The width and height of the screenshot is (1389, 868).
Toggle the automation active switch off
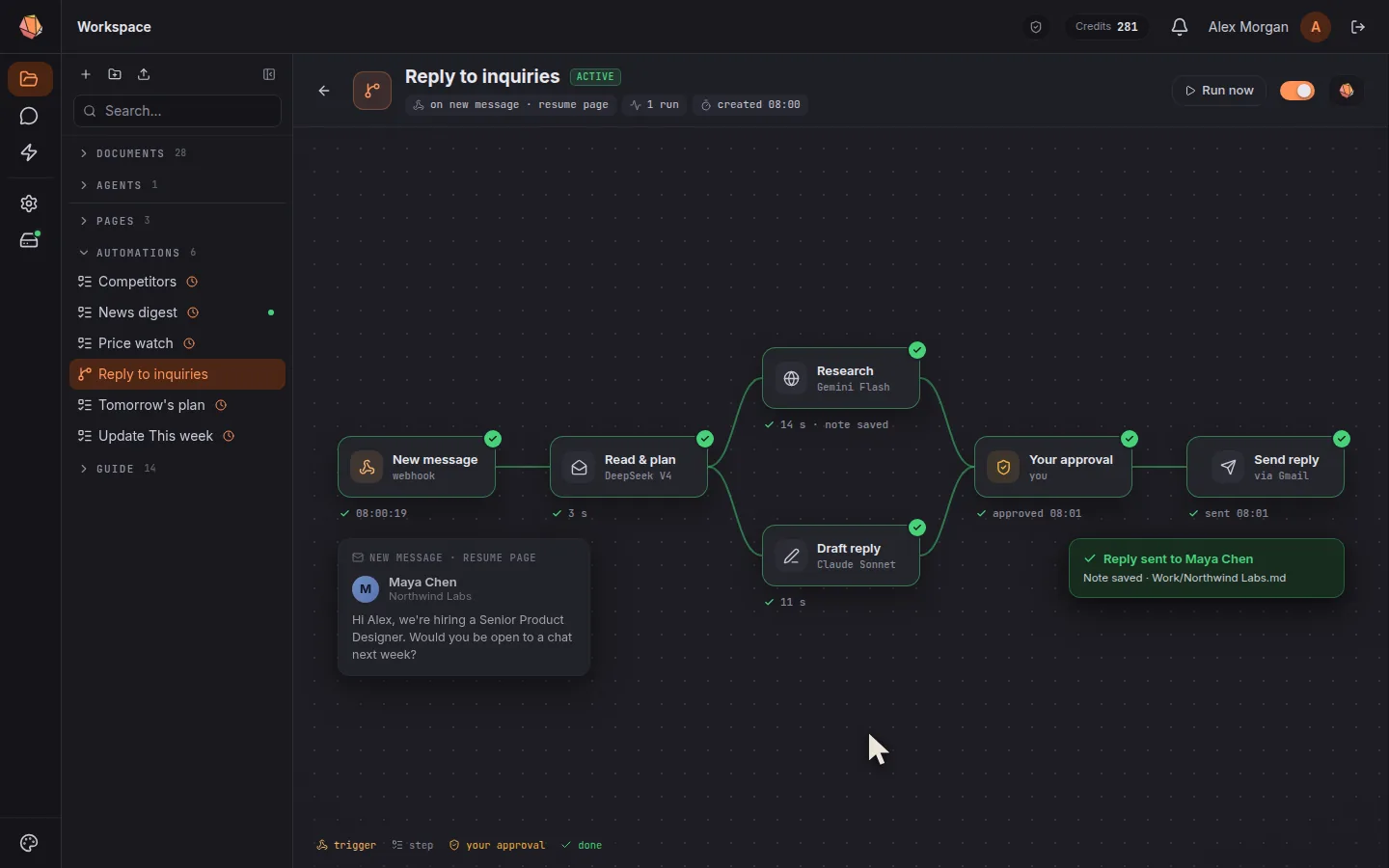tap(1298, 91)
